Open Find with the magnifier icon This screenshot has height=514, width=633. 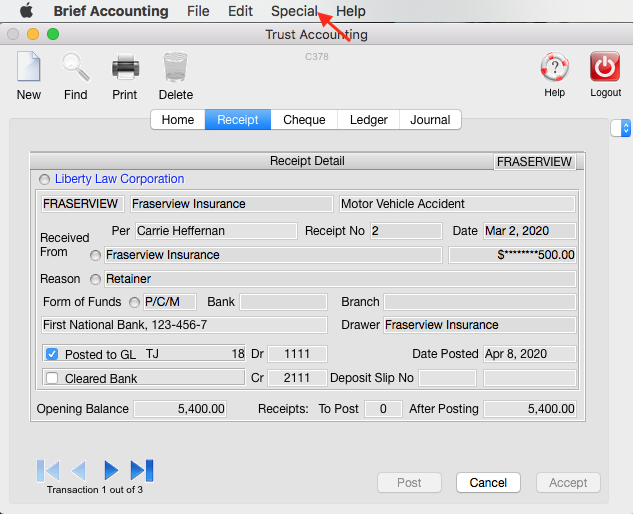point(75,67)
